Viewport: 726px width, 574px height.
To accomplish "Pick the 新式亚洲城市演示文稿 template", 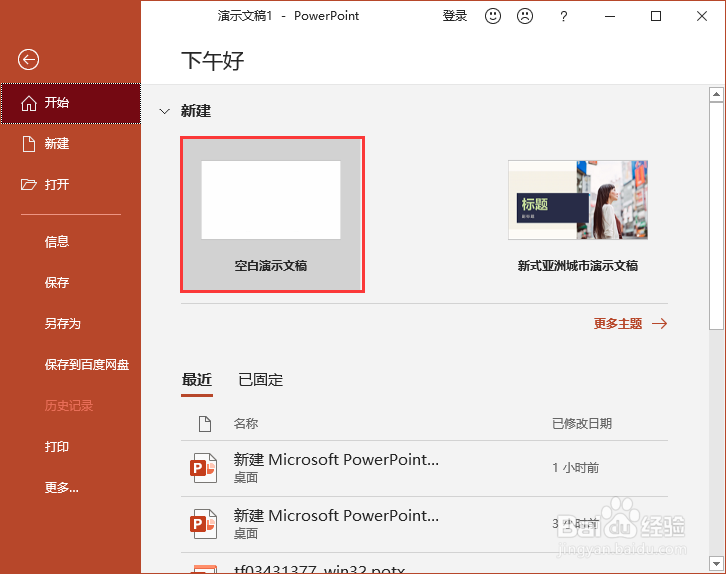I will tap(578, 216).
